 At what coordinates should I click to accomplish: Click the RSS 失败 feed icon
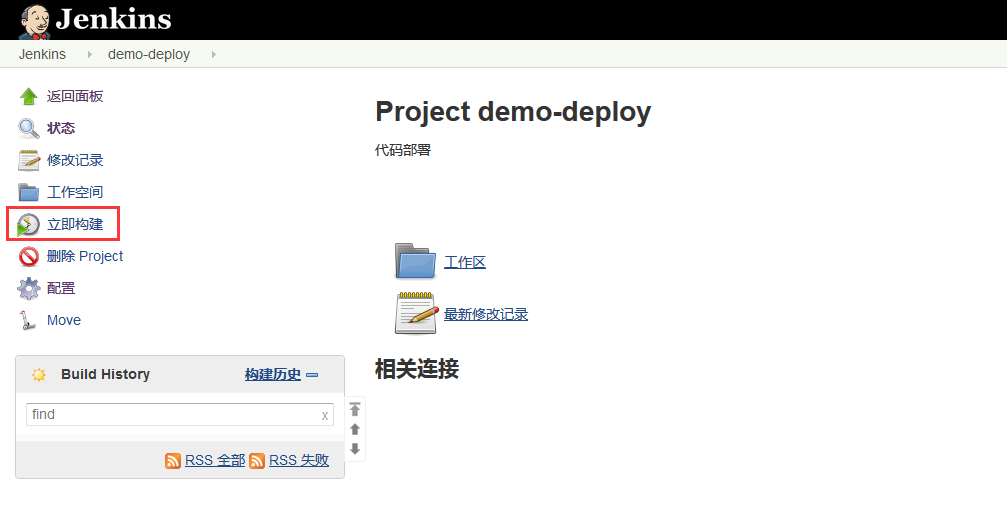point(257,461)
